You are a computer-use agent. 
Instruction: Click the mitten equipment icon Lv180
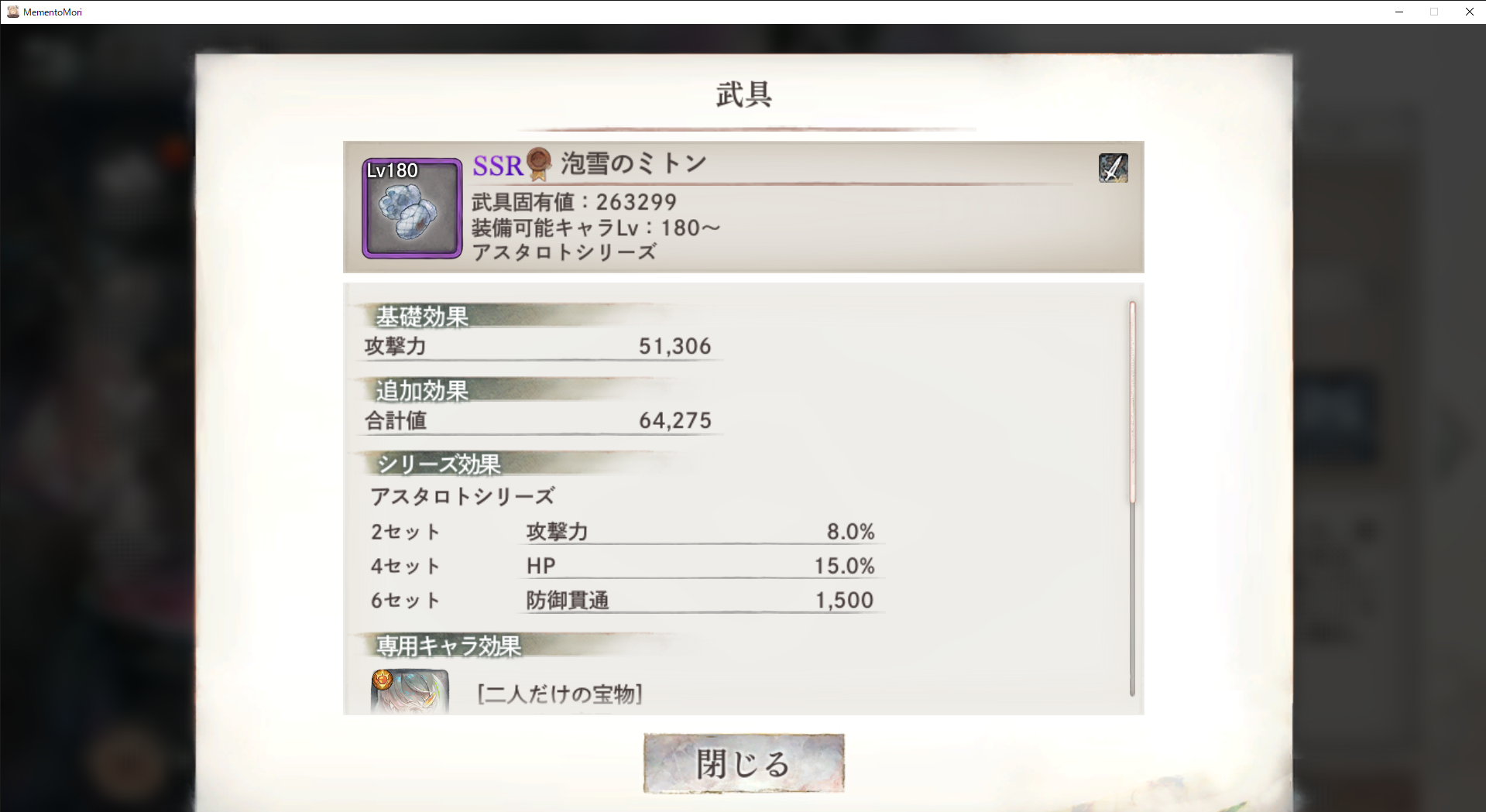[412, 208]
